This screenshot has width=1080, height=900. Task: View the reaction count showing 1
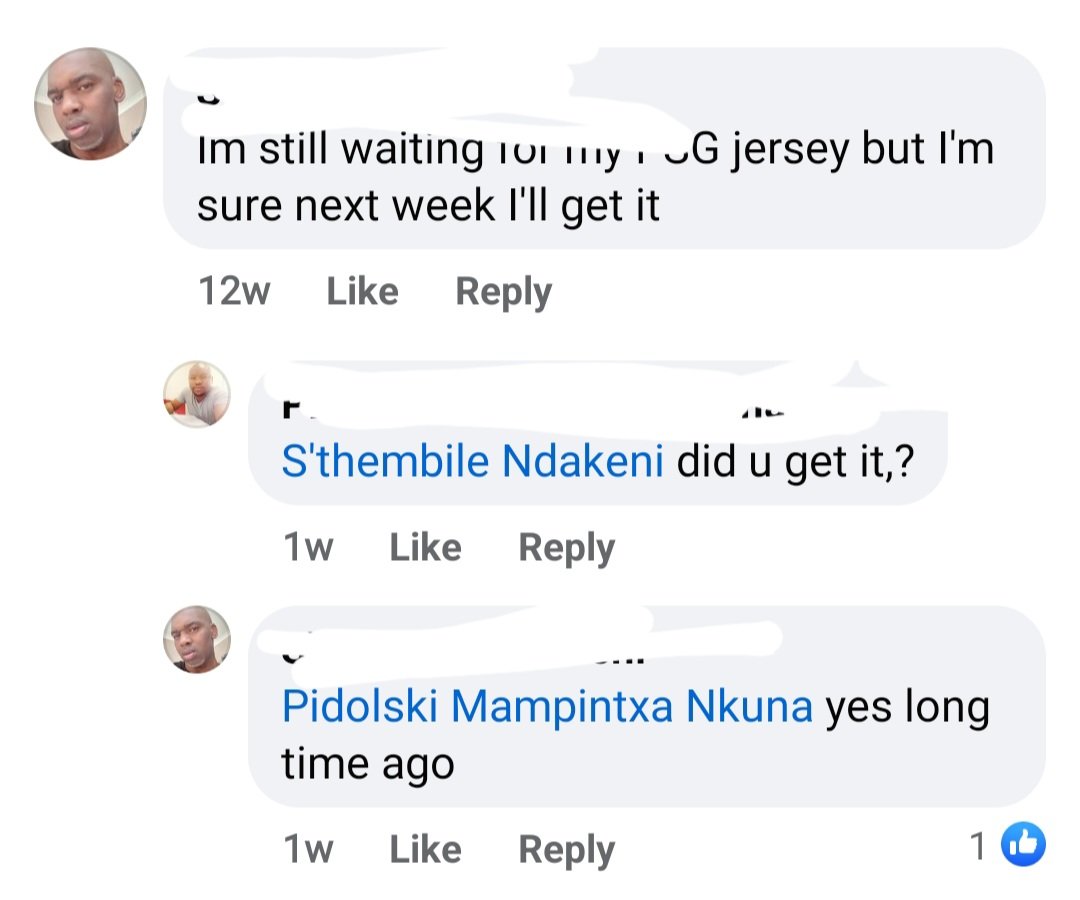pos(980,846)
